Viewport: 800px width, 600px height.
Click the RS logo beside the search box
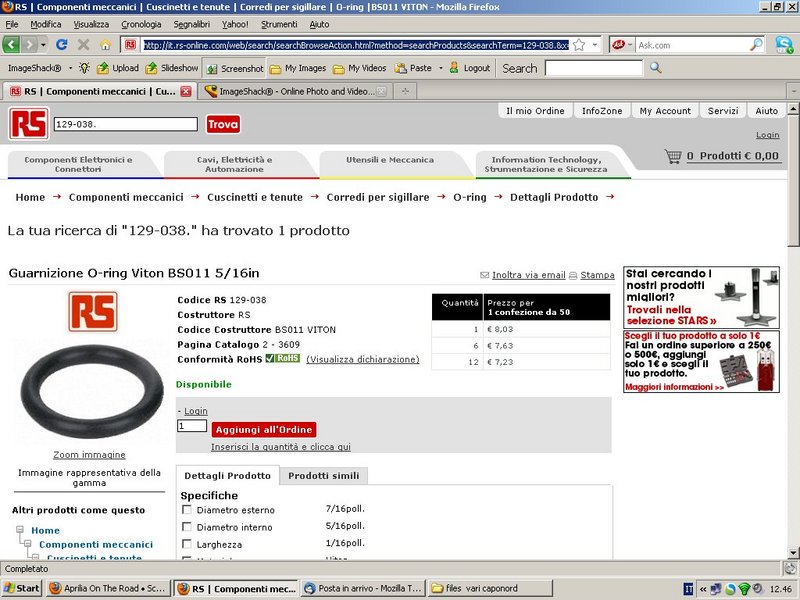(x=29, y=123)
